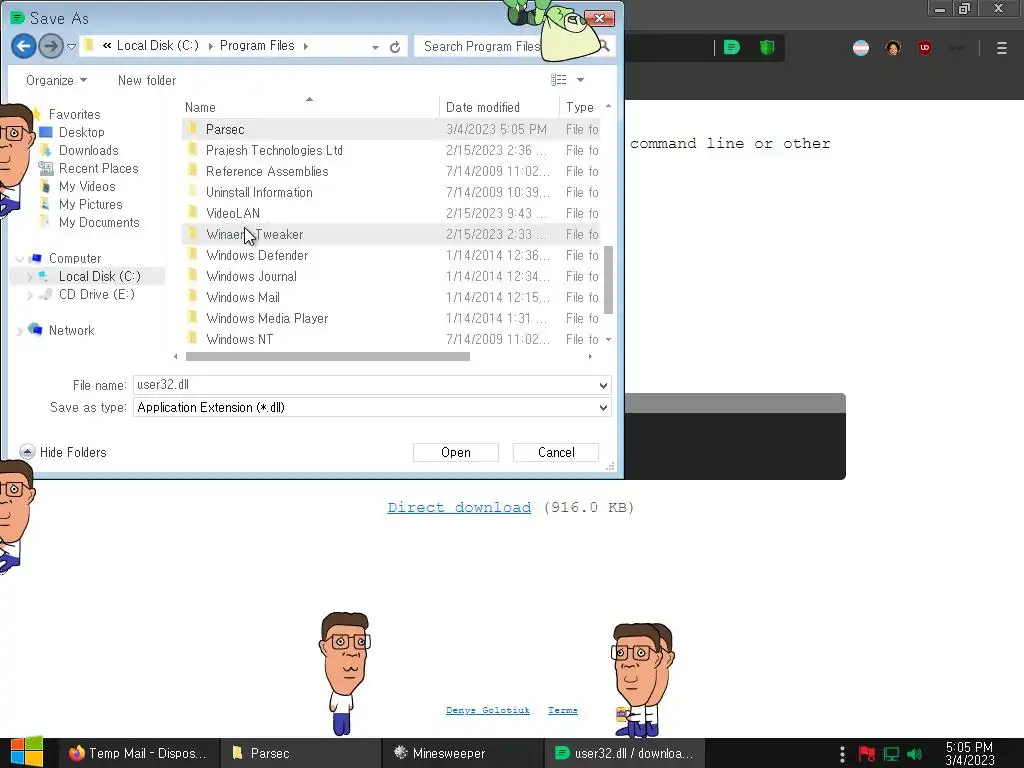
Task: Click Hide Folders toggle
Action: click(63, 452)
